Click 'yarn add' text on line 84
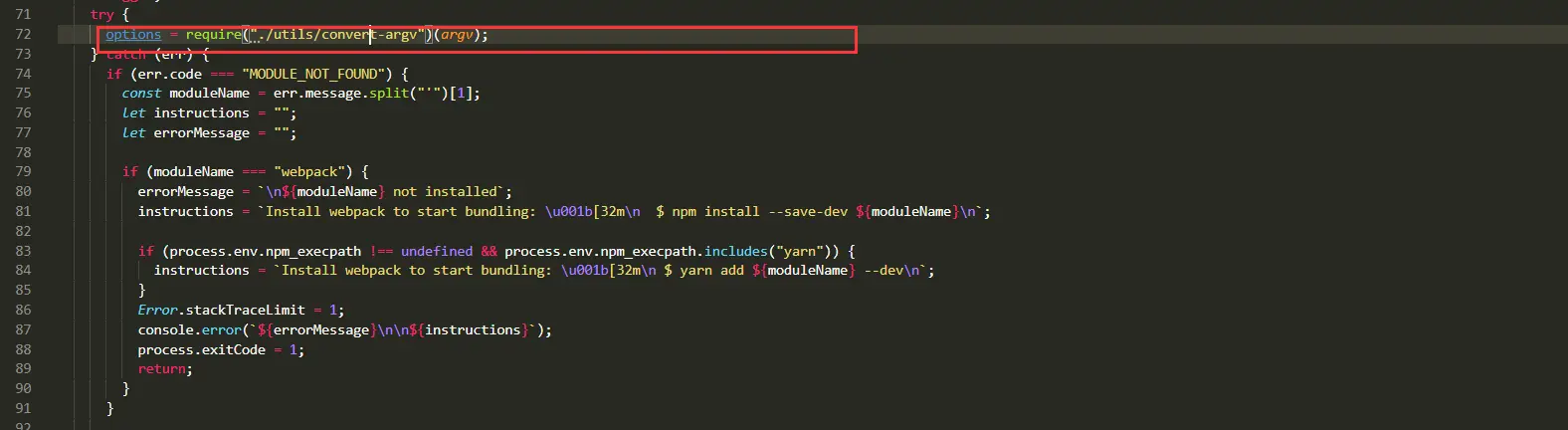1568x430 pixels. [712, 270]
